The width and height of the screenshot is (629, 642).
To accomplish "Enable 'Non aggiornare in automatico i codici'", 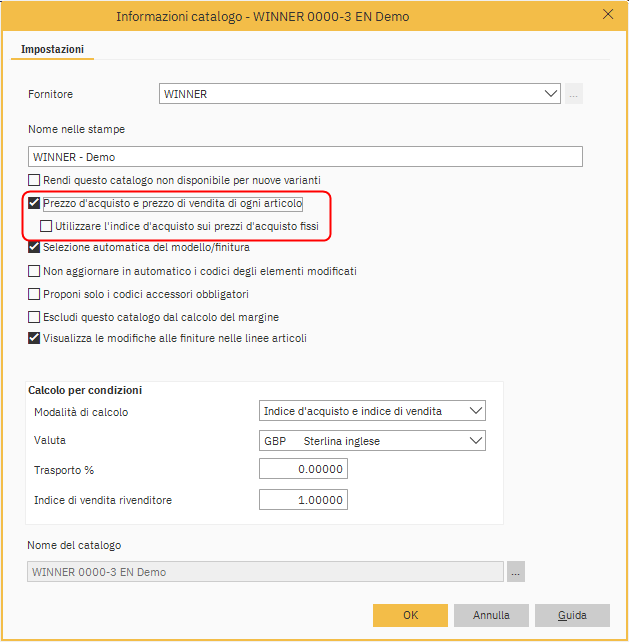I will pyautogui.click(x=35, y=271).
